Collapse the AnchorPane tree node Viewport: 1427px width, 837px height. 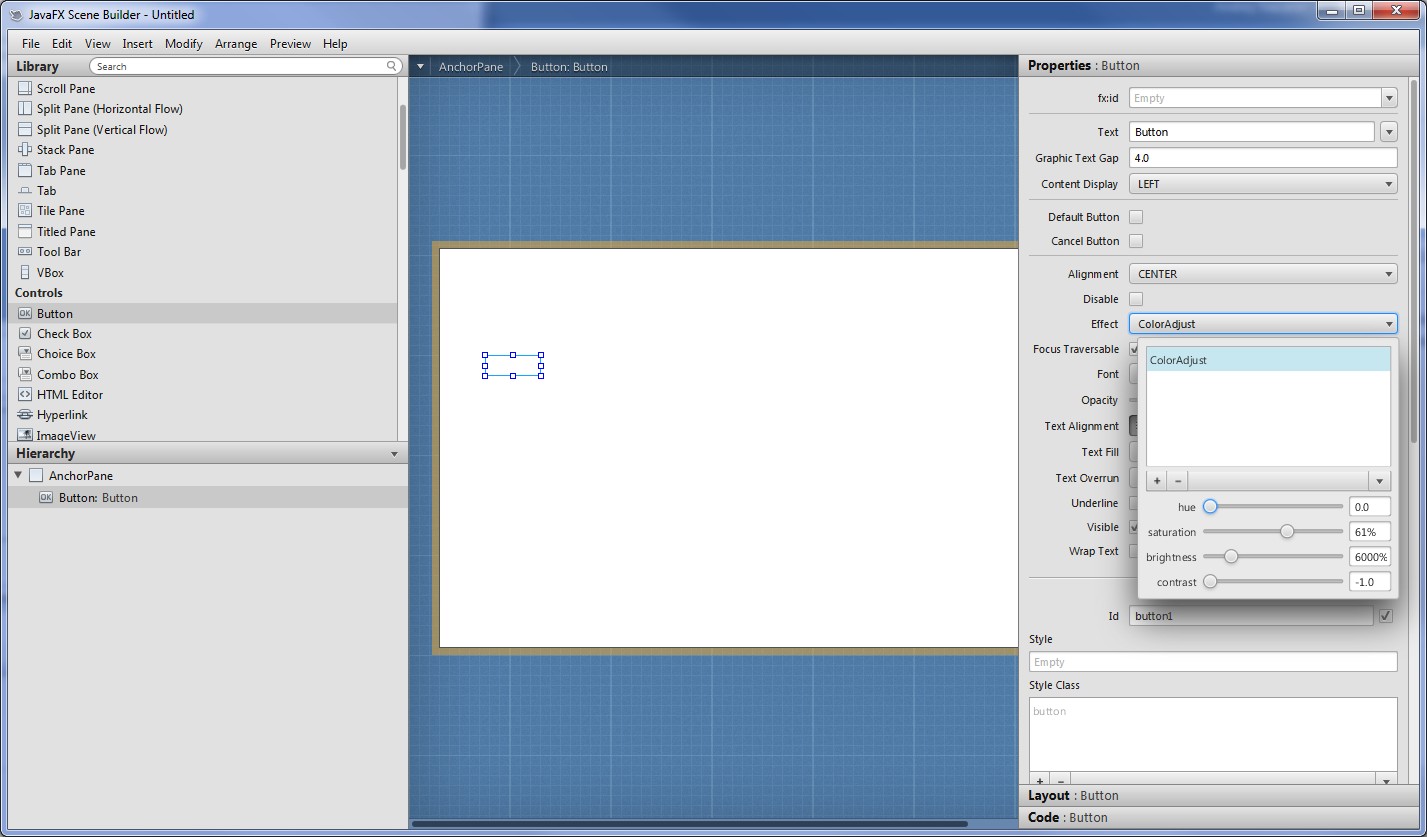(19, 476)
